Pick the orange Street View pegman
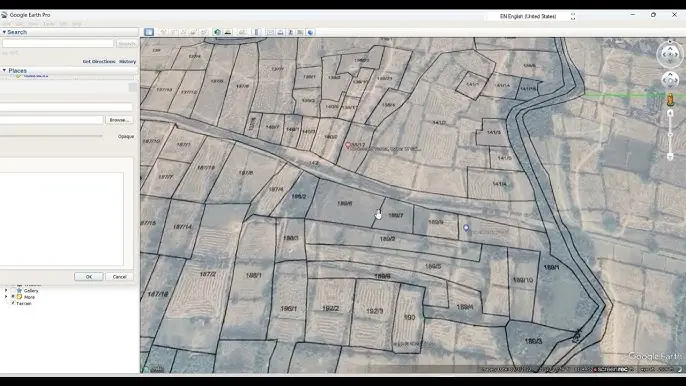This screenshot has height=386, width=686. 670,100
